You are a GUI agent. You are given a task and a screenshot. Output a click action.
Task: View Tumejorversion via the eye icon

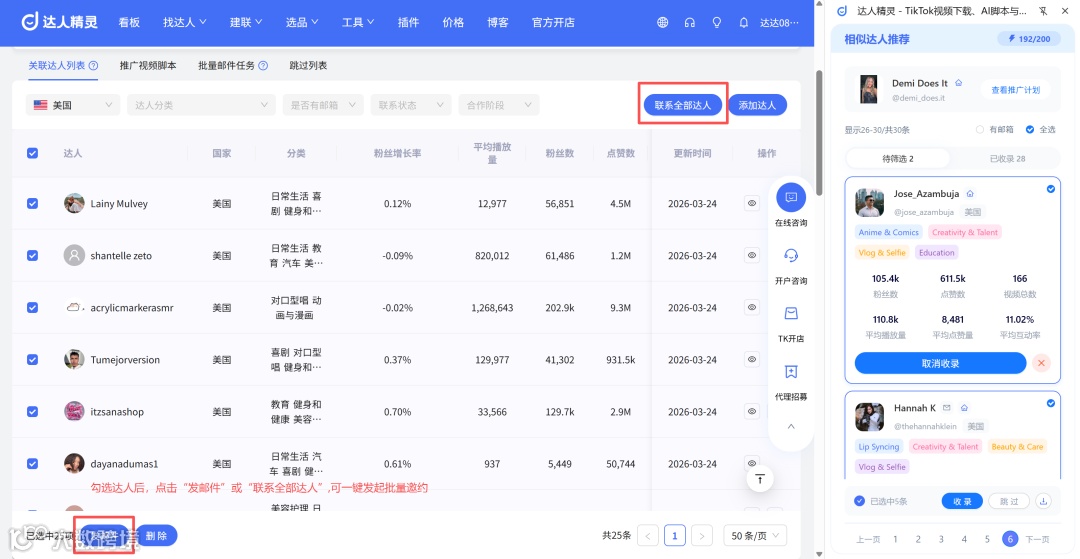point(752,359)
